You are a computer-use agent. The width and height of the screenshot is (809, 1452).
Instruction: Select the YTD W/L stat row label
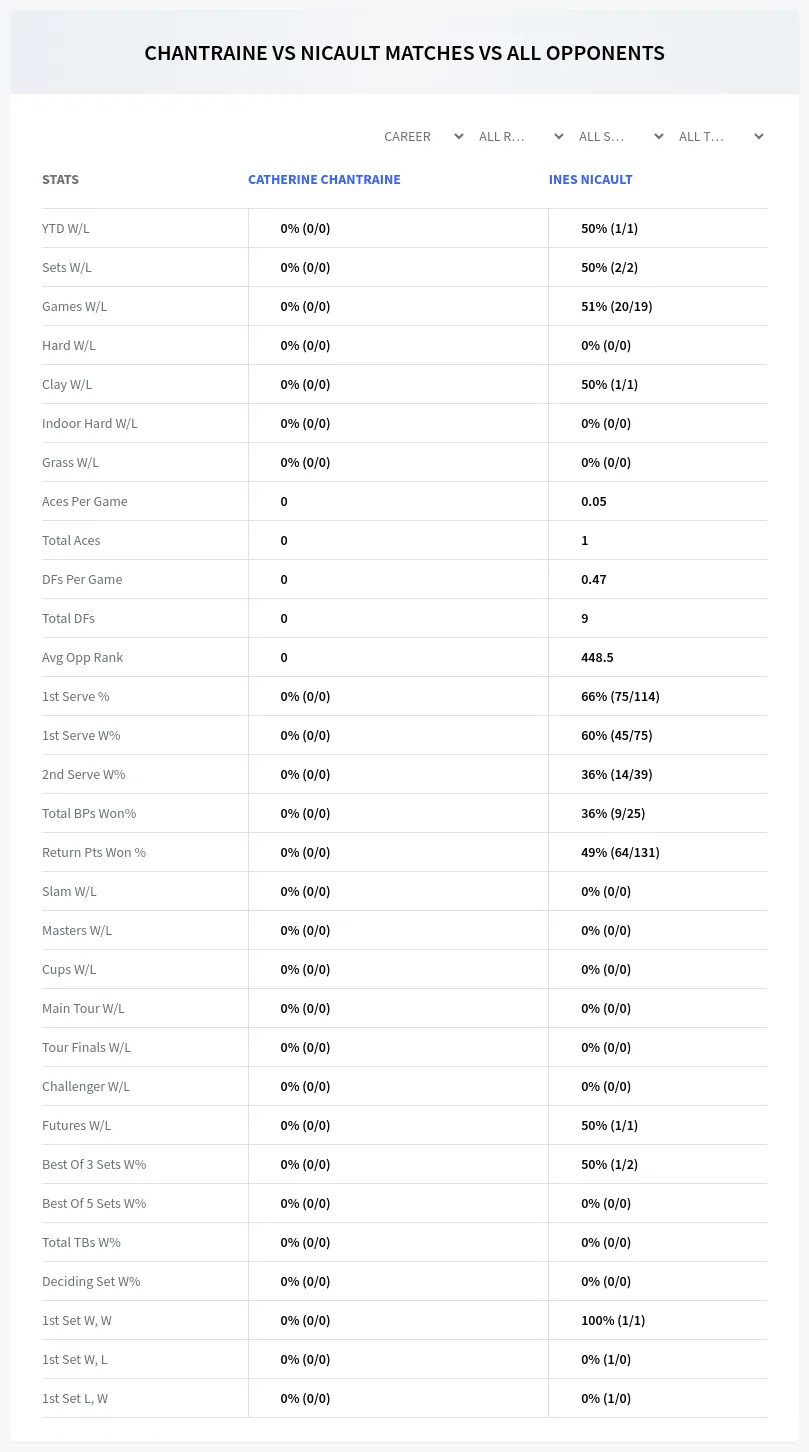66,228
